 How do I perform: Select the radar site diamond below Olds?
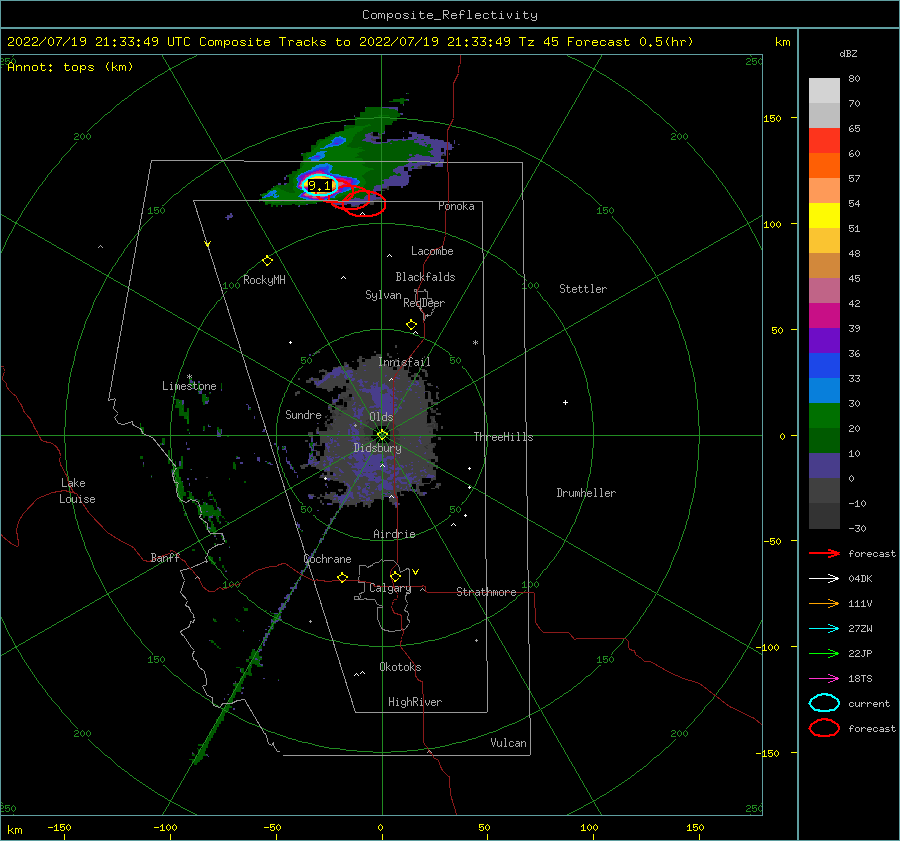coord(382,435)
